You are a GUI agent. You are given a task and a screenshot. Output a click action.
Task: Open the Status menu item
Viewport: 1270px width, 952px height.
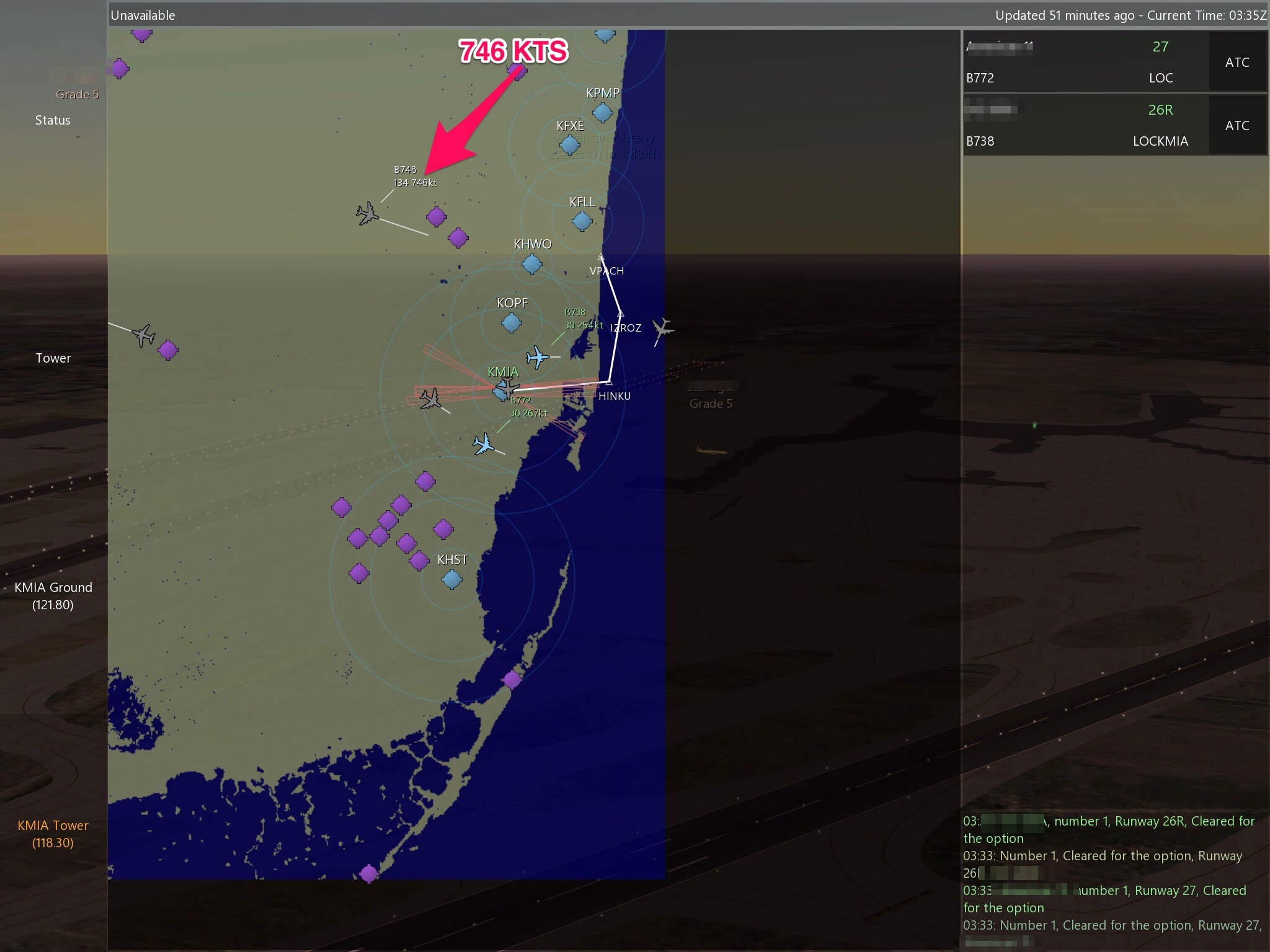pyautogui.click(x=53, y=120)
